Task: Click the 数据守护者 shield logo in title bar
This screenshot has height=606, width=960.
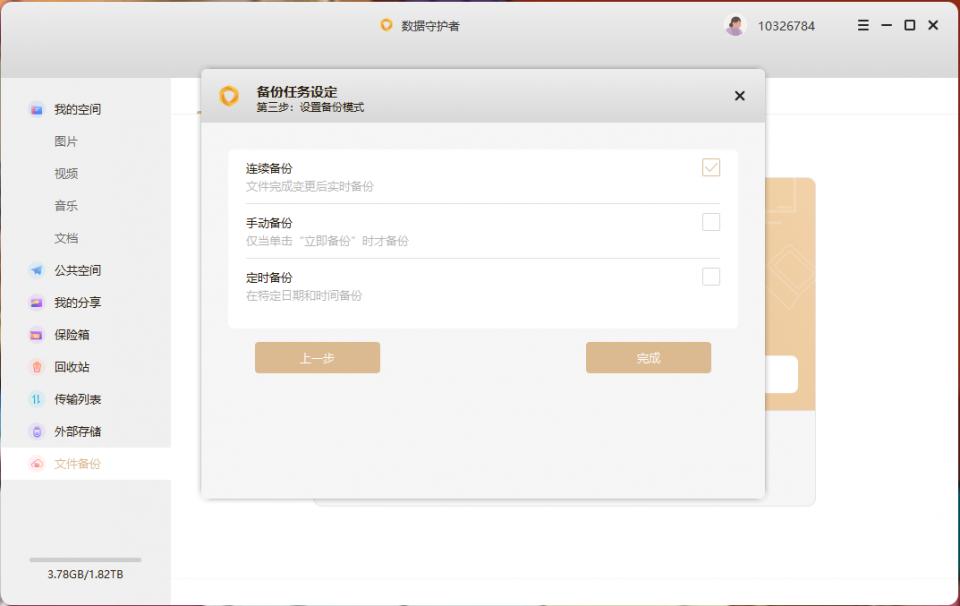Action: 386,25
